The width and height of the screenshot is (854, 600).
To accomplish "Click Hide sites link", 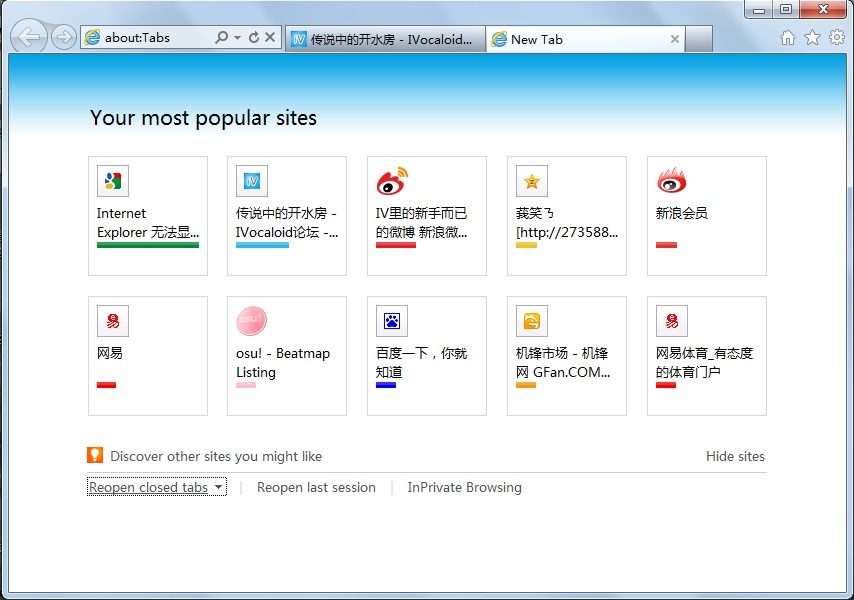I will click(735, 456).
